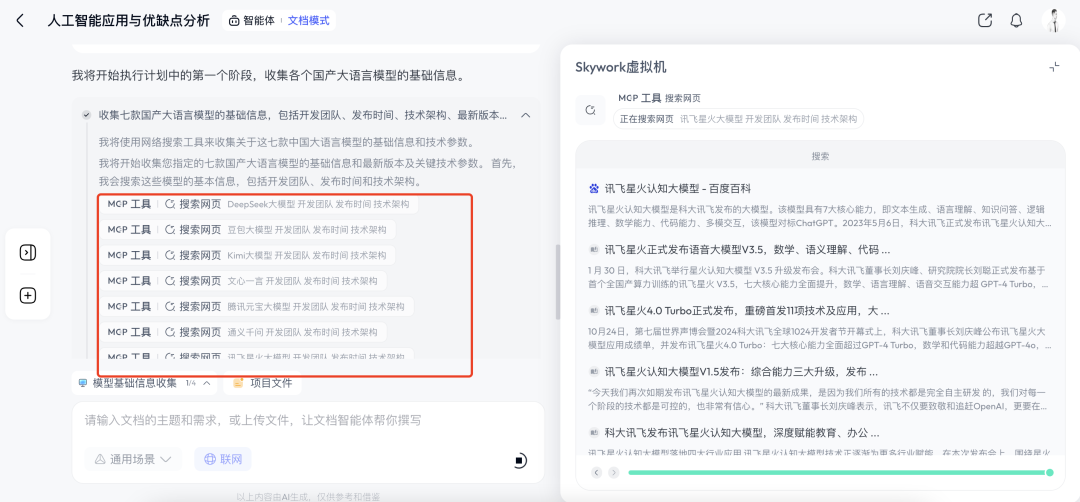Go to next step in virtual machine playback

(x=614, y=472)
